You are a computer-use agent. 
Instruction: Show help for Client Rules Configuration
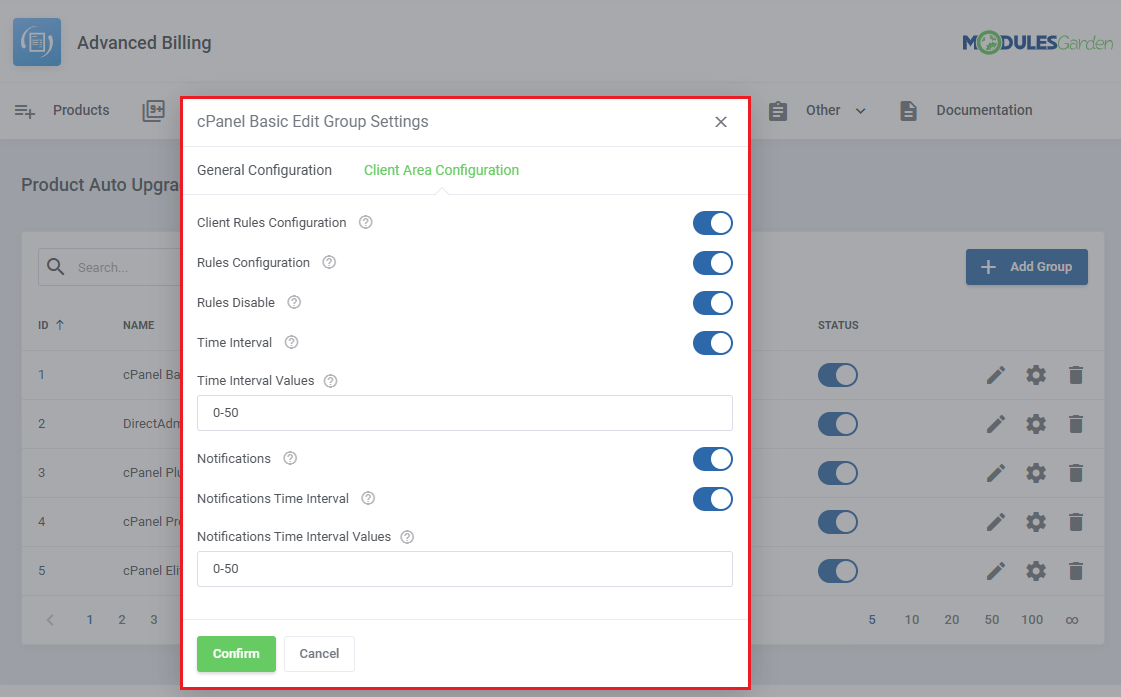tap(365, 222)
